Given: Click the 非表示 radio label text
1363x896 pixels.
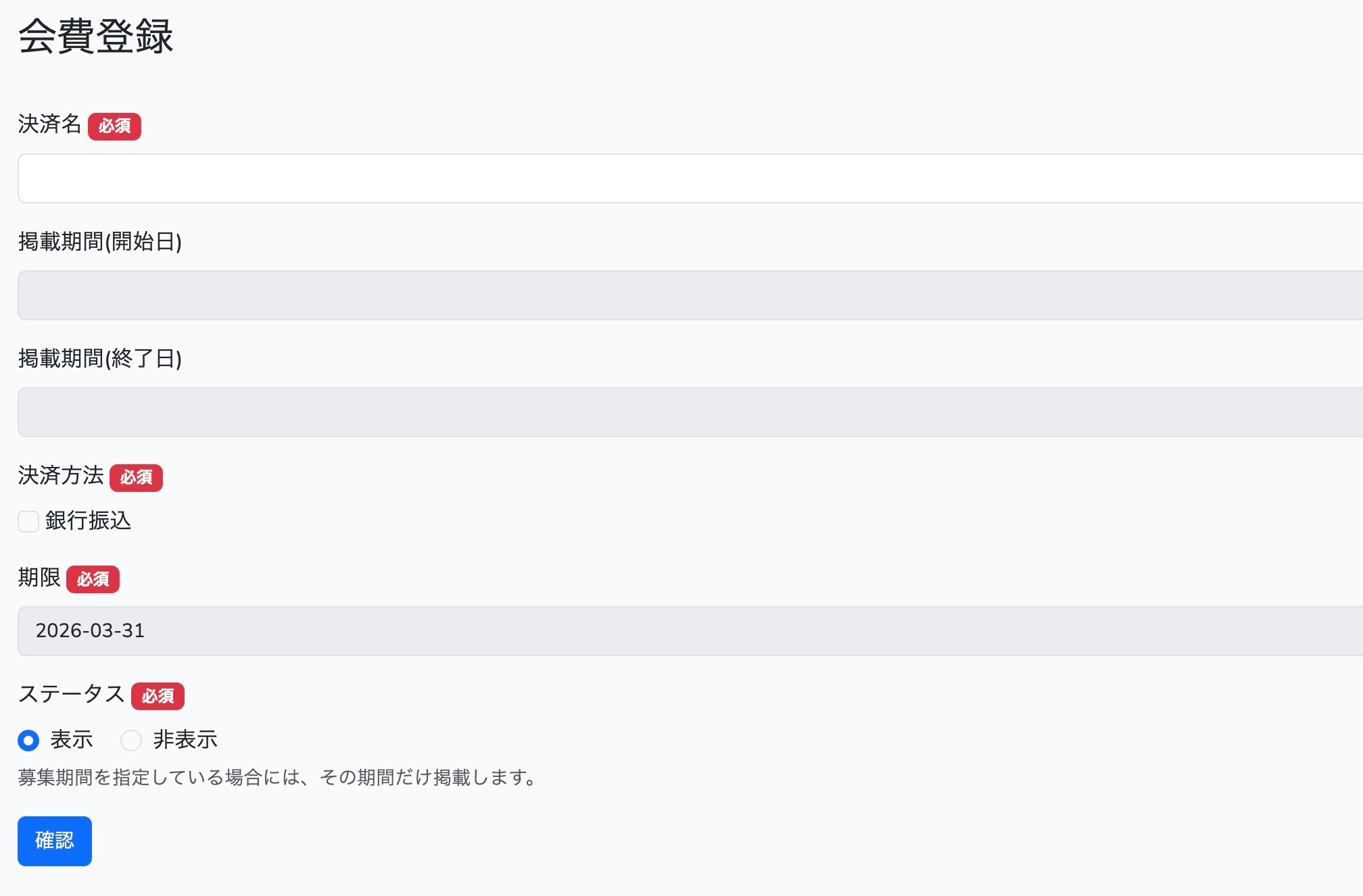Looking at the screenshot, I should (185, 740).
